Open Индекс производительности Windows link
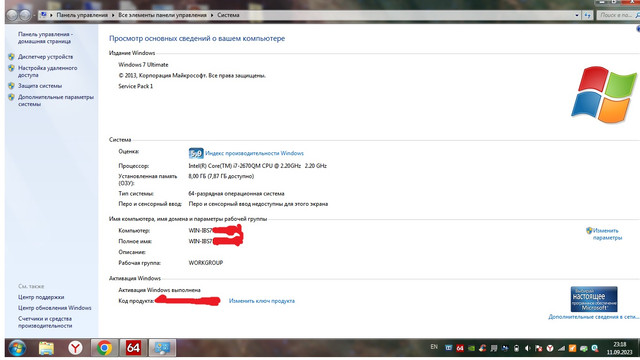 pos(254,153)
